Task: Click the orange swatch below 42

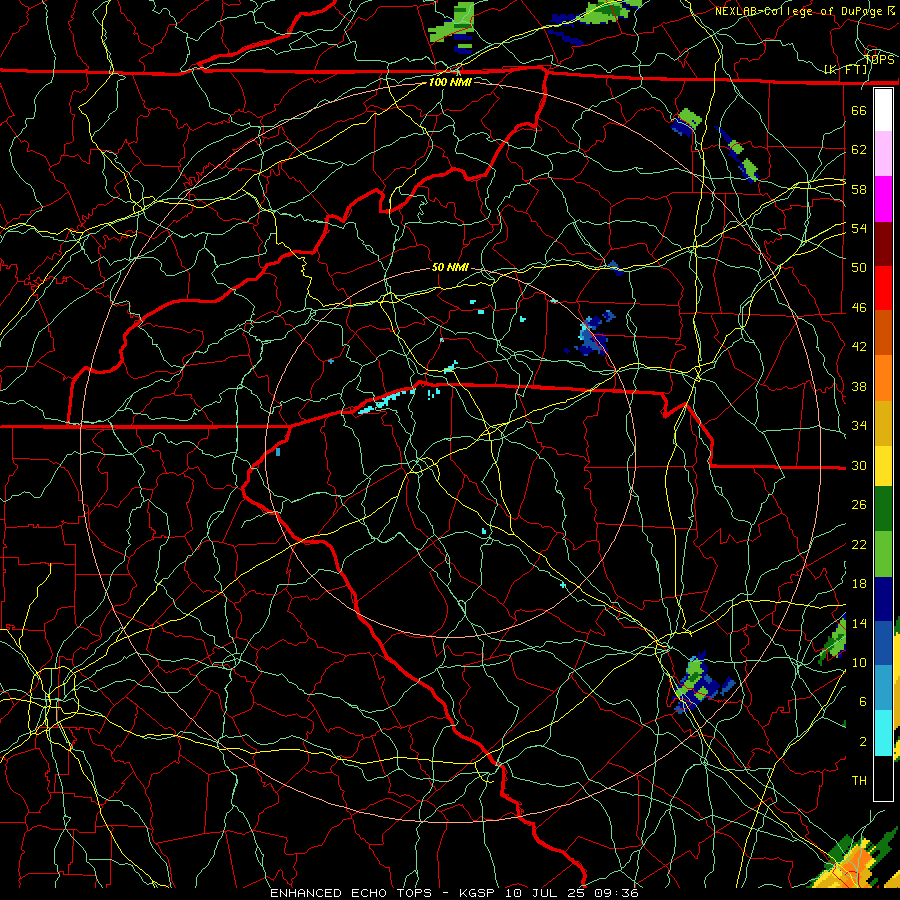Action: (x=883, y=378)
